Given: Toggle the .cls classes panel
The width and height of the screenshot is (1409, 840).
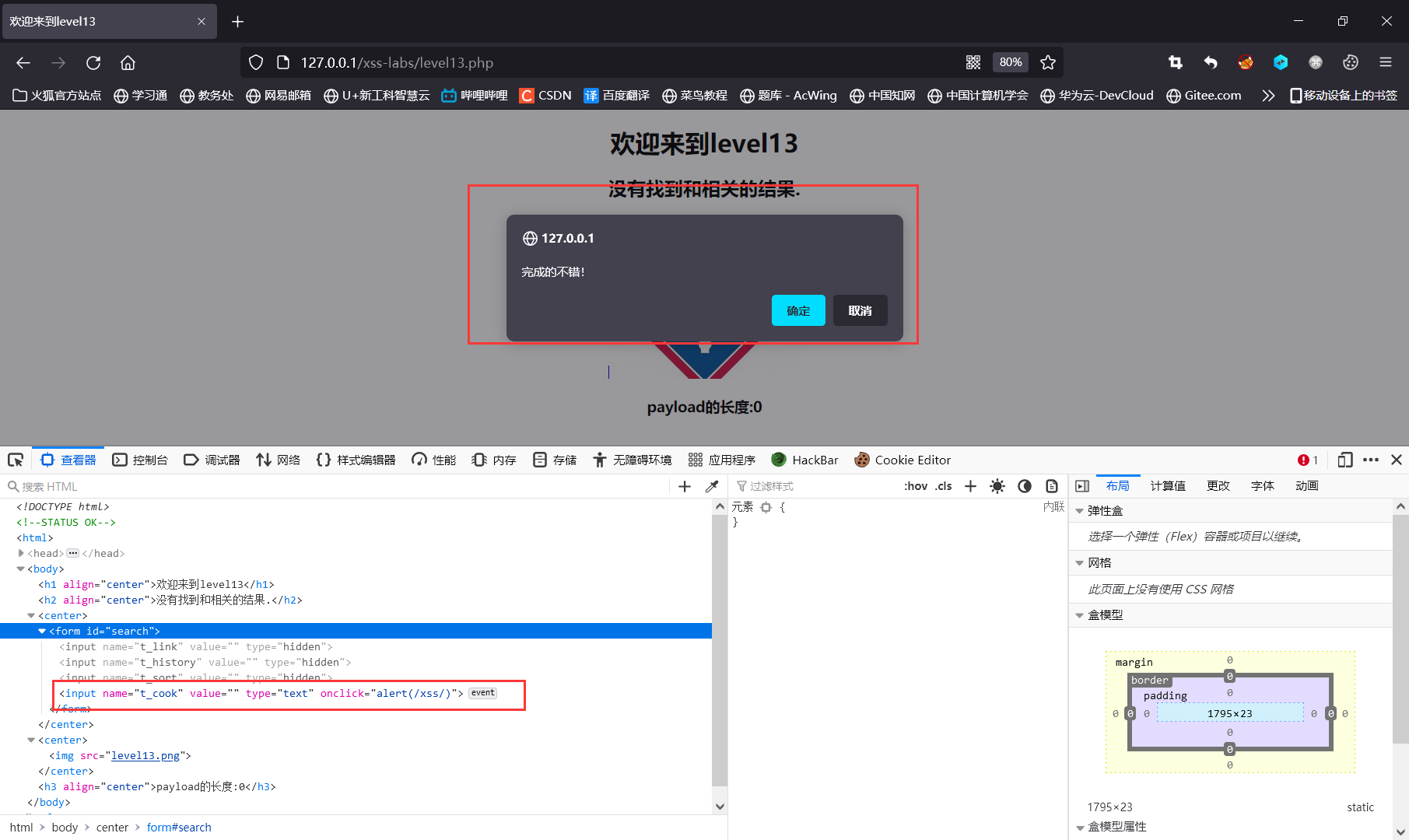Looking at the screenshot, I should (944, 486).
